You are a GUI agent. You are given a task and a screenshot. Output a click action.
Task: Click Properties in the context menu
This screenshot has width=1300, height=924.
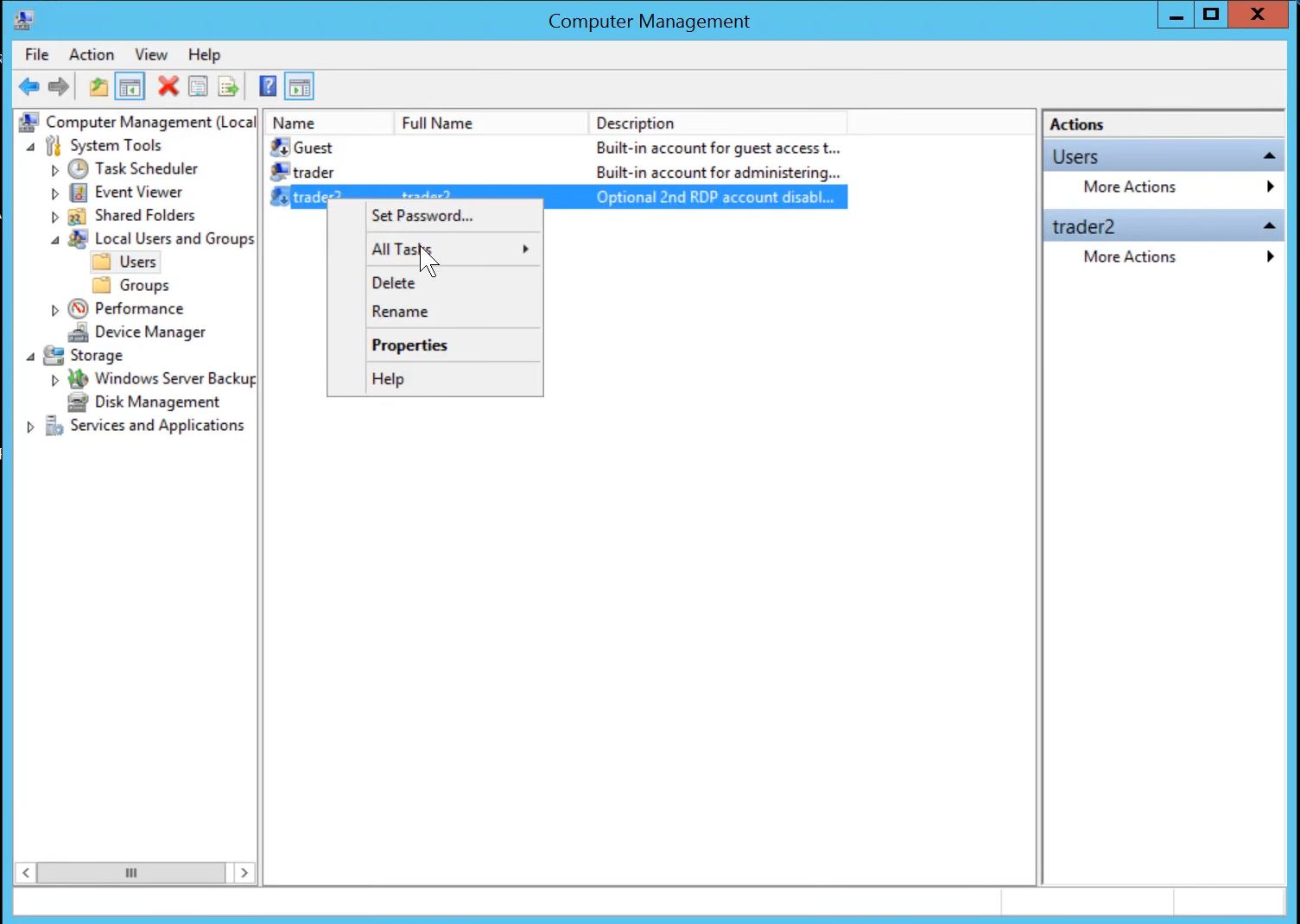click(x=409, y=345)
